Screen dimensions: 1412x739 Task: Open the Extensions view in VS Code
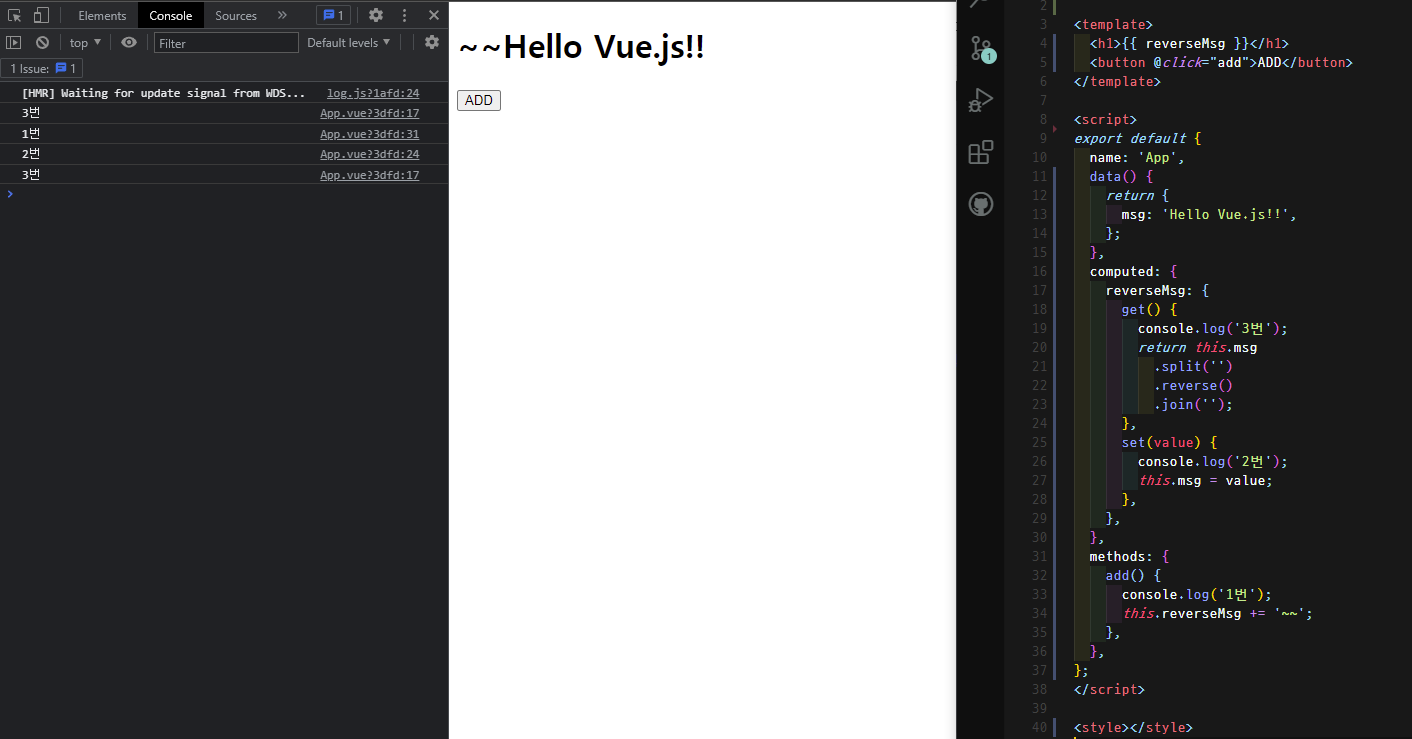(x=981, y=152)
